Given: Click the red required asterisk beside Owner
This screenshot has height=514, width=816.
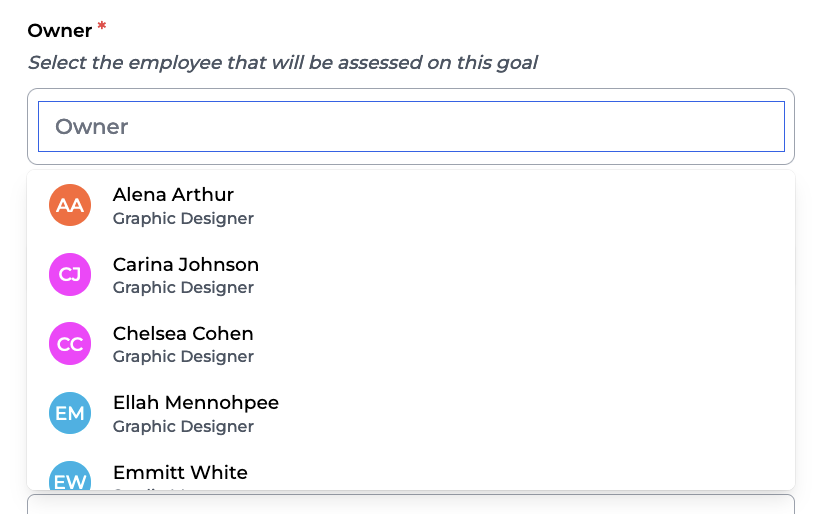Looking at the screenshot, I should (x=102, y=28).
